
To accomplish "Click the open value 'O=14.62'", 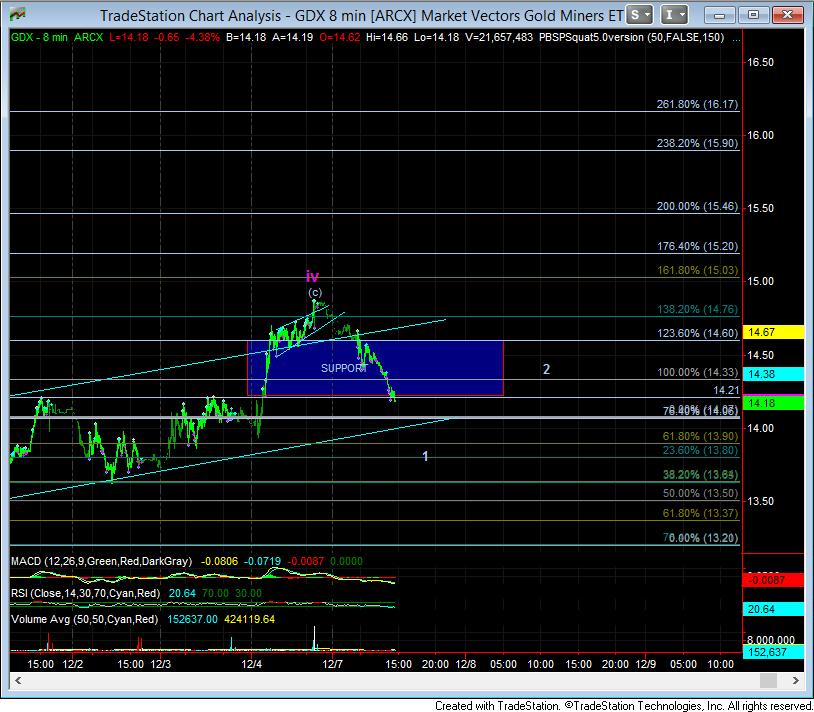I will (x=340, y=37).
